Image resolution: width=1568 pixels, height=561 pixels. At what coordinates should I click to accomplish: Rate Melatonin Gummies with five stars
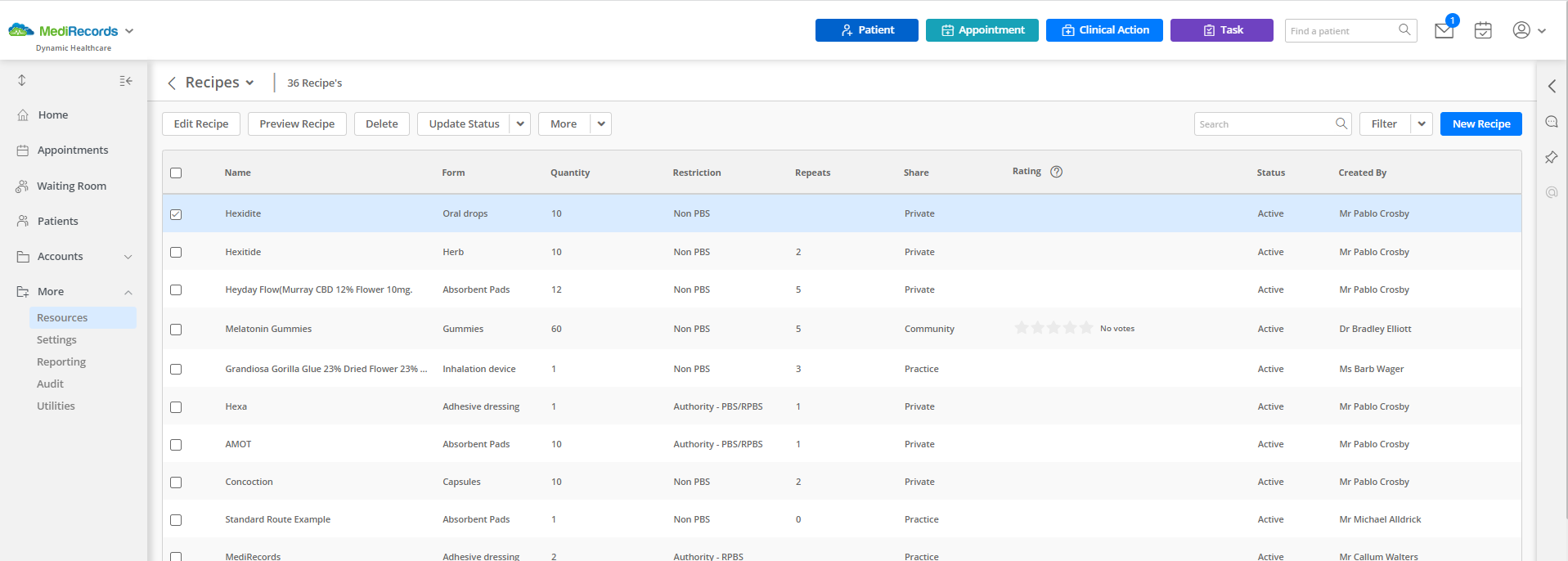(1086, 328)
